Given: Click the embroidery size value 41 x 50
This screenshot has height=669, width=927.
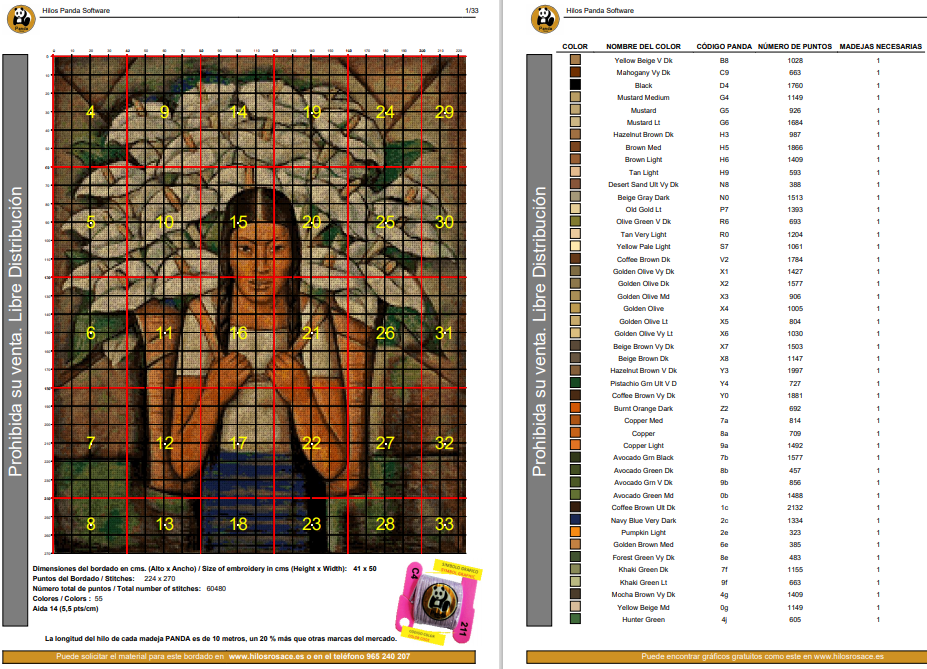Looking at the screenshot, I should coord(365,569).
